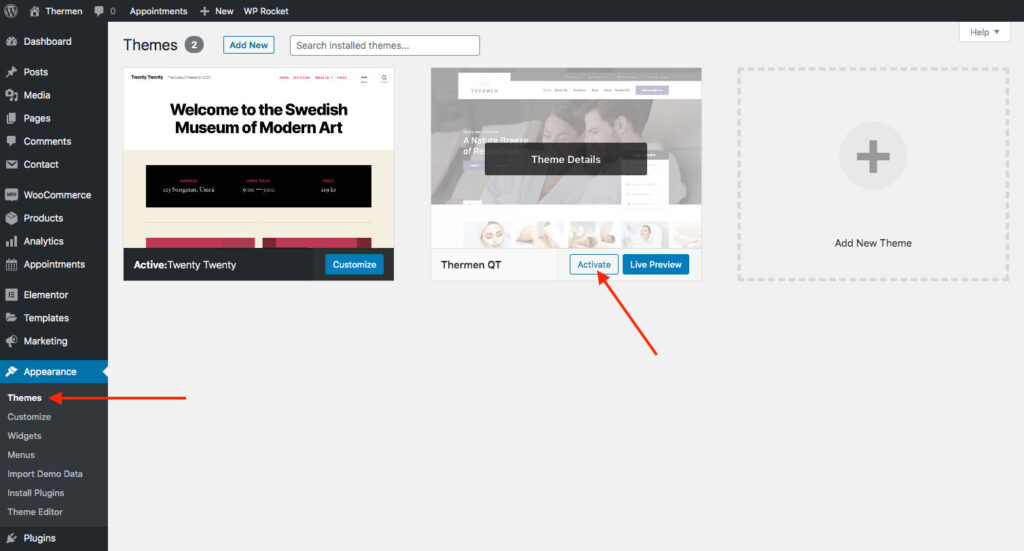Go to the Posts menu
This screenshot has width=1024, height=551.
(x=36, y=72)
